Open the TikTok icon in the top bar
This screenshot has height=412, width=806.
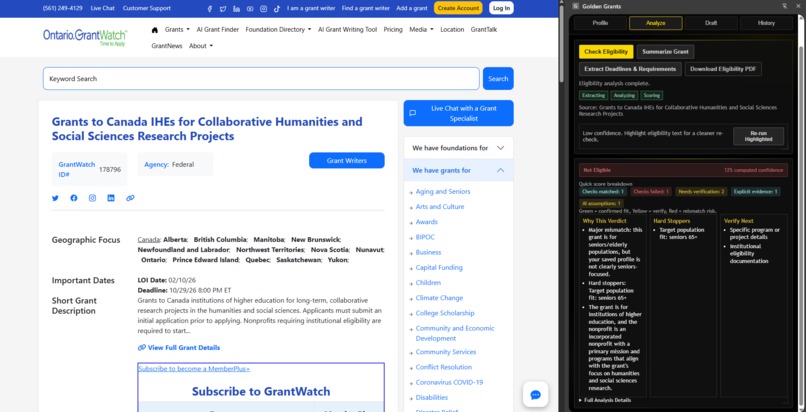(x=277, y=8)
